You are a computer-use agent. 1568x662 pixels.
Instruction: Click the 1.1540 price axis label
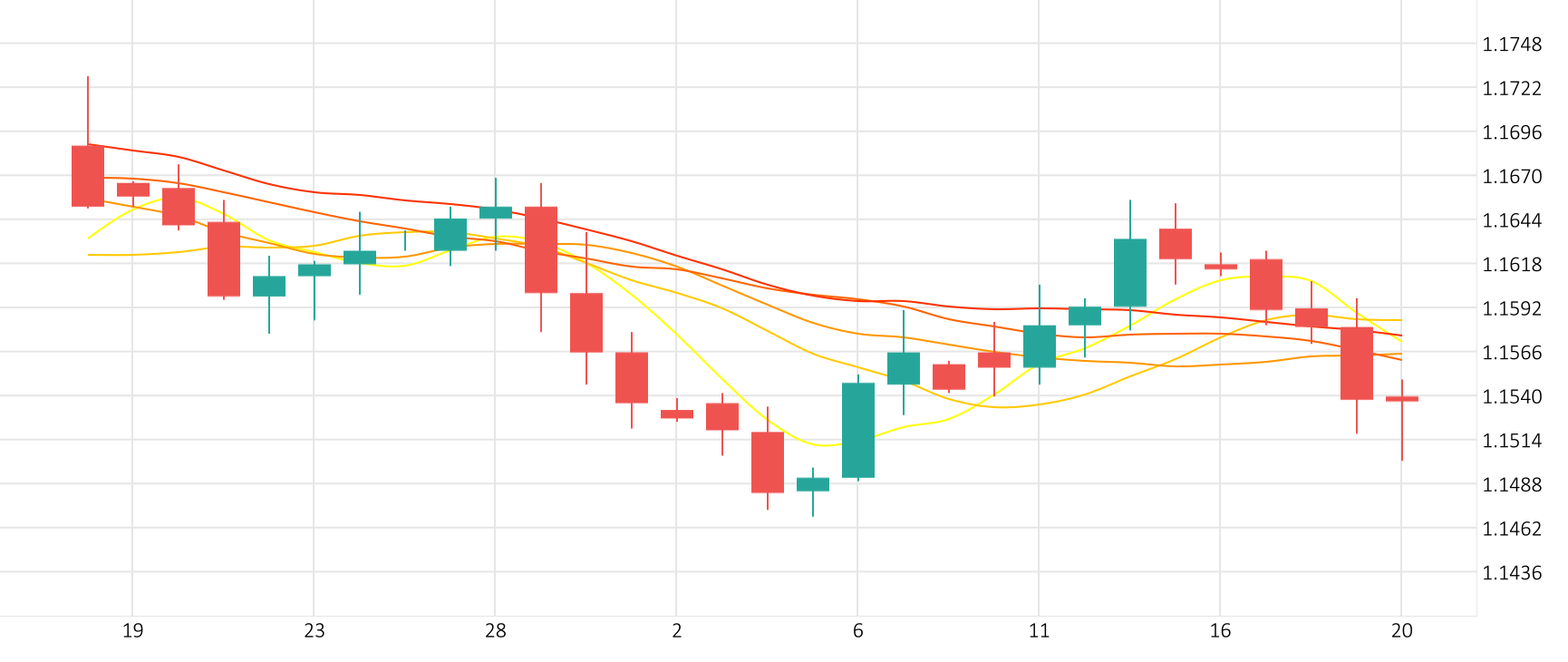pyautogui.click(x=1511, y=396)
